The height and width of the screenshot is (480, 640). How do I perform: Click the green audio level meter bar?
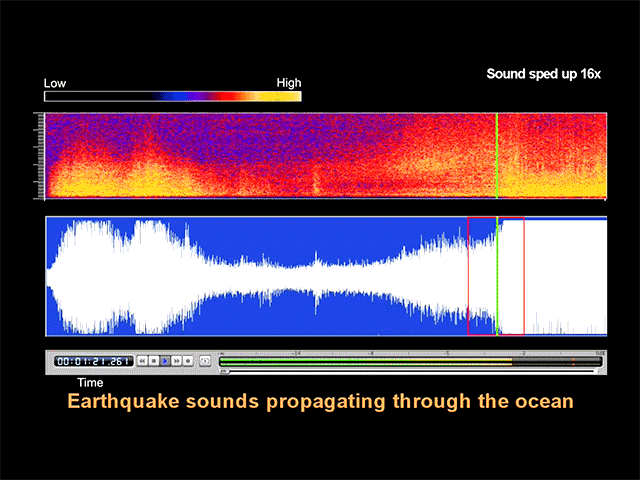point(400,359)
